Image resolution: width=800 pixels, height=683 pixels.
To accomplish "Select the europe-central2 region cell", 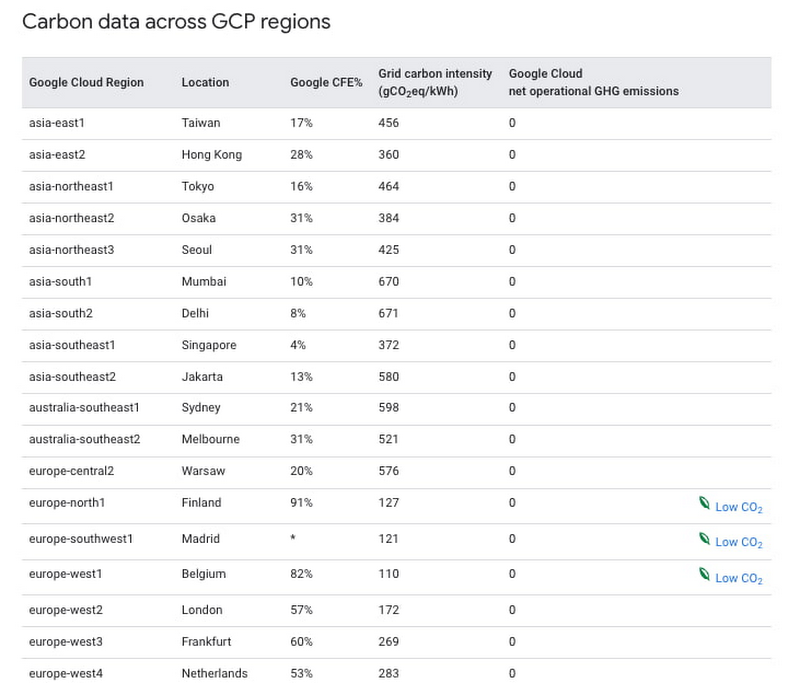I will [71, 471].
